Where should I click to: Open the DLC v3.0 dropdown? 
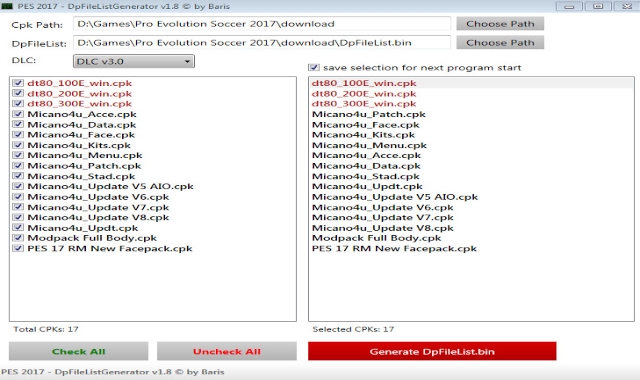[x=134, y=61]
